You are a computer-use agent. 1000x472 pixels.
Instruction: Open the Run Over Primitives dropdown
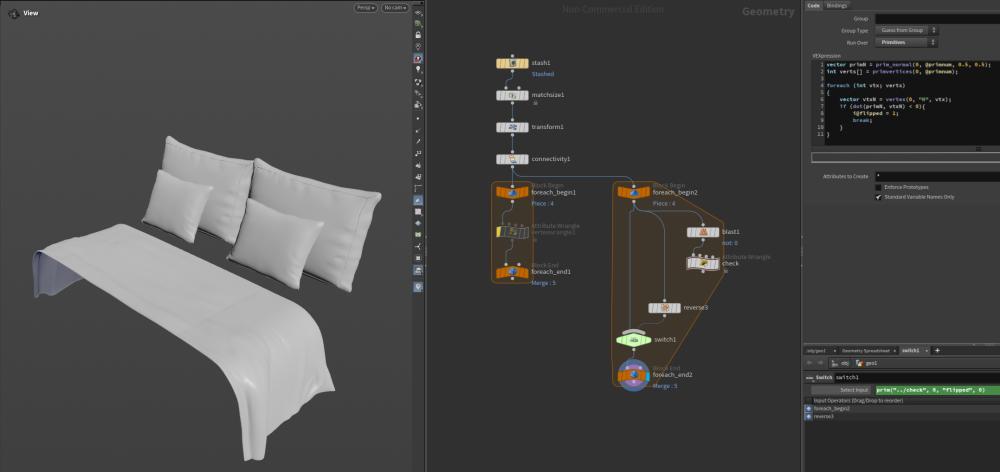906,42
